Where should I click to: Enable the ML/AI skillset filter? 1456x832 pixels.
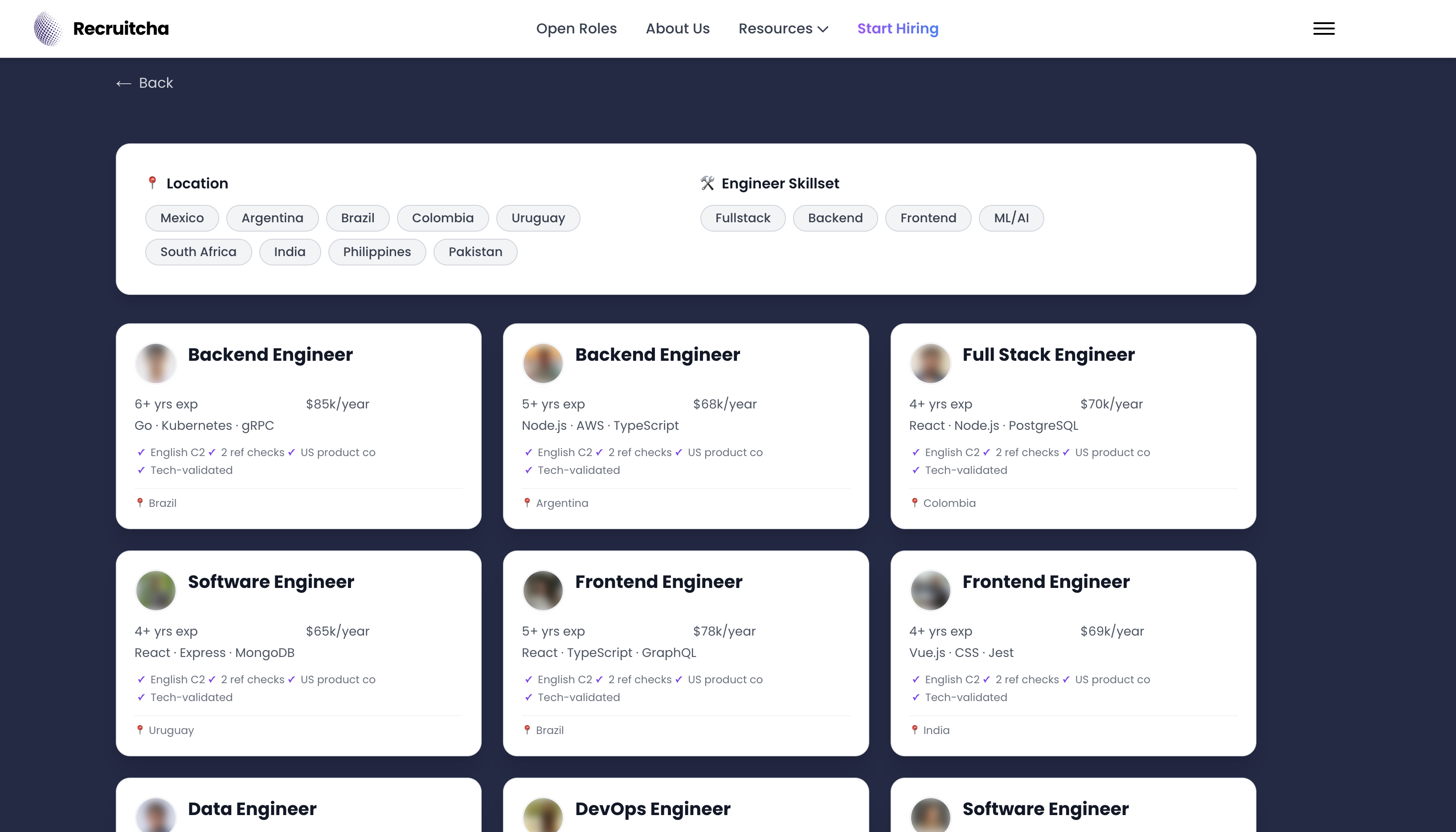point(1011,218)
